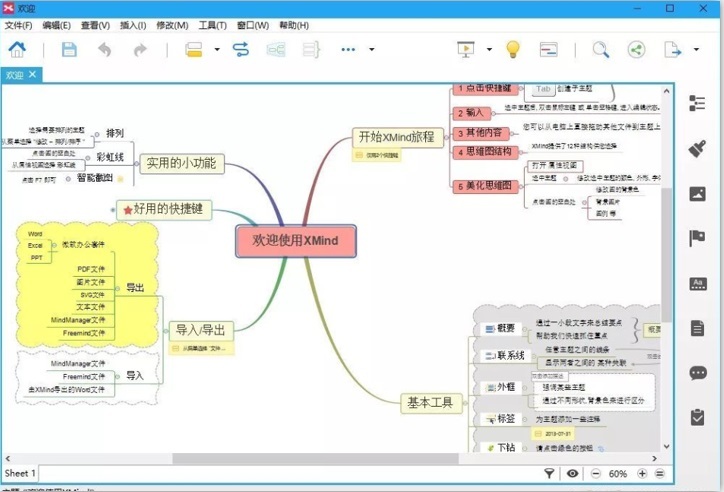Collapse the 实用的小功能 branch toggle
The height and width of the screenshot is (492, 724).
pos(137,163)
